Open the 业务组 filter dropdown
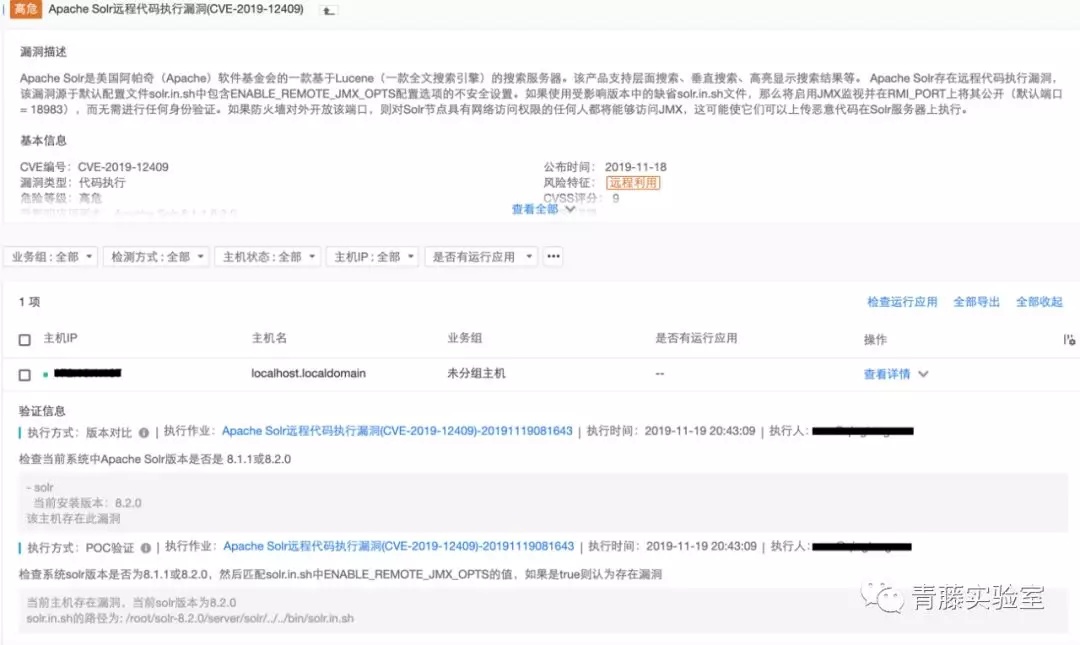Image resolution: width=1080 pixels, height=645 pixels. 51,256
